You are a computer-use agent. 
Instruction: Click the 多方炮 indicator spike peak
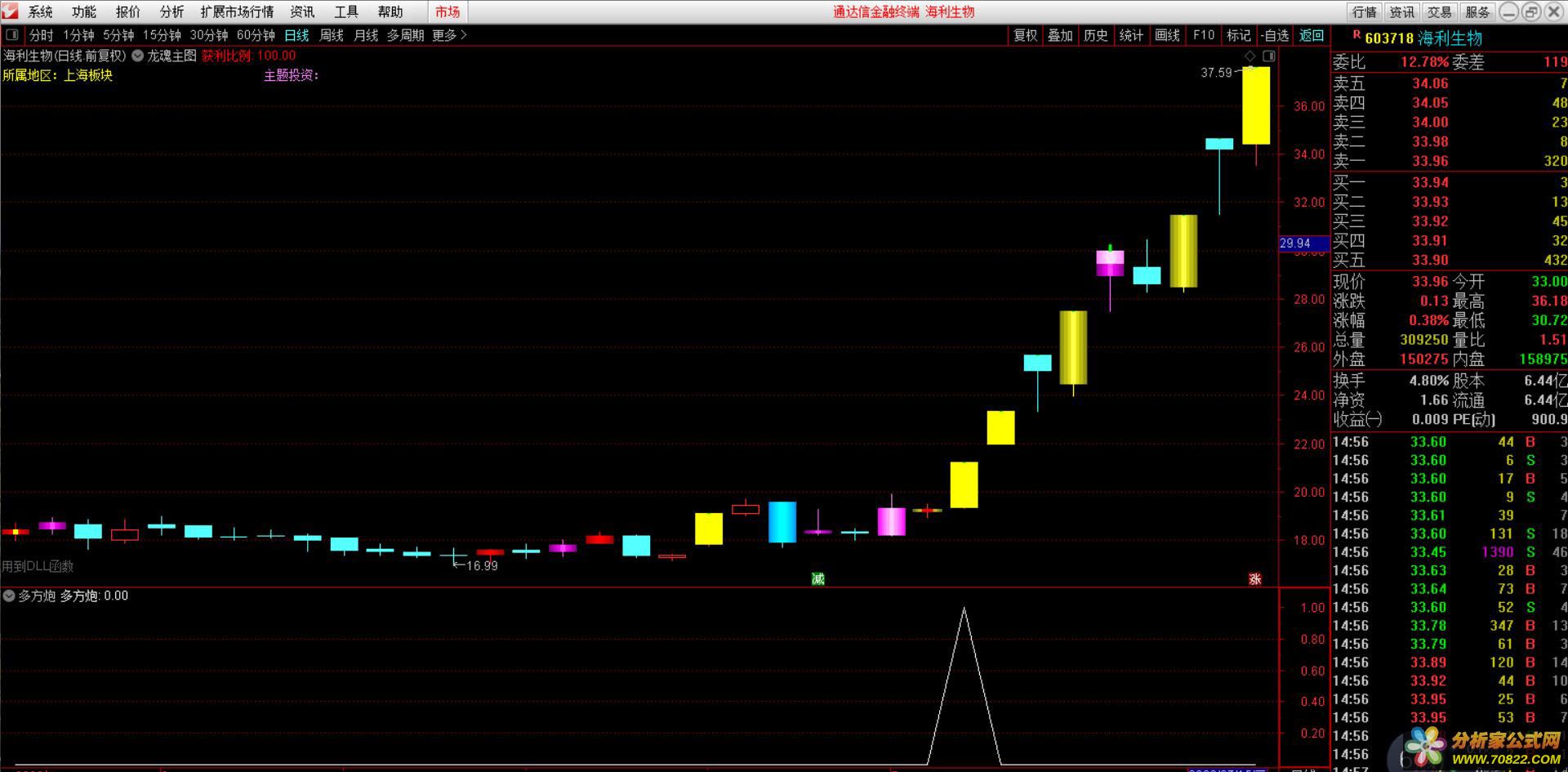(964, 609)
